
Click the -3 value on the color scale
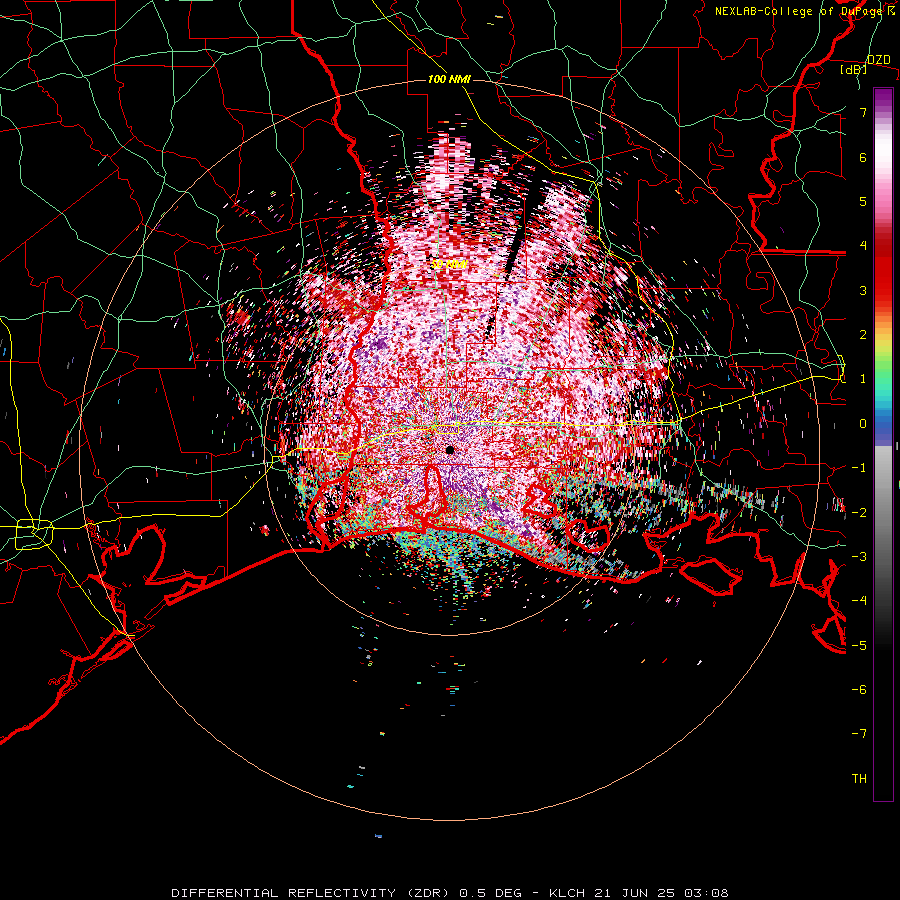(x=859, y=557)
